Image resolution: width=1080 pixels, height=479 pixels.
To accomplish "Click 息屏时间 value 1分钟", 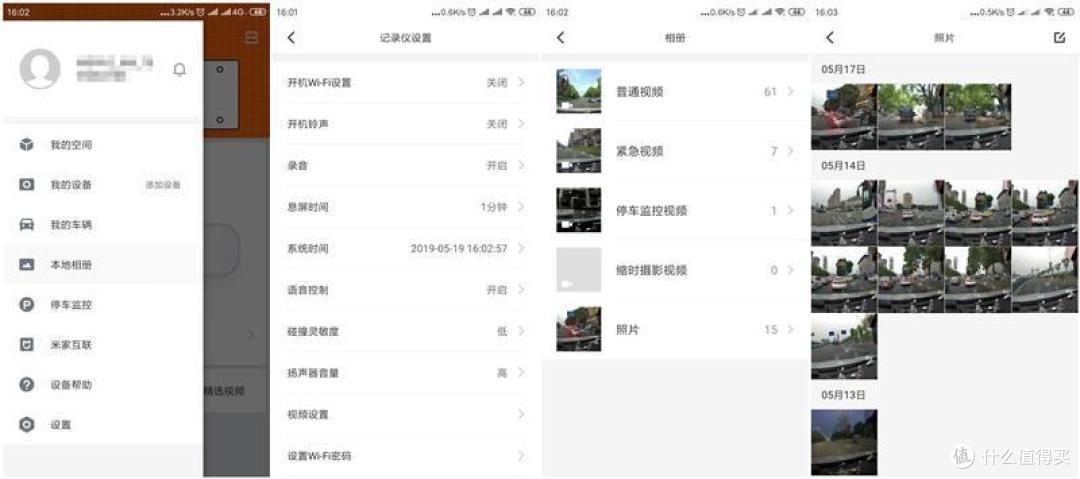I will point(494,207).
